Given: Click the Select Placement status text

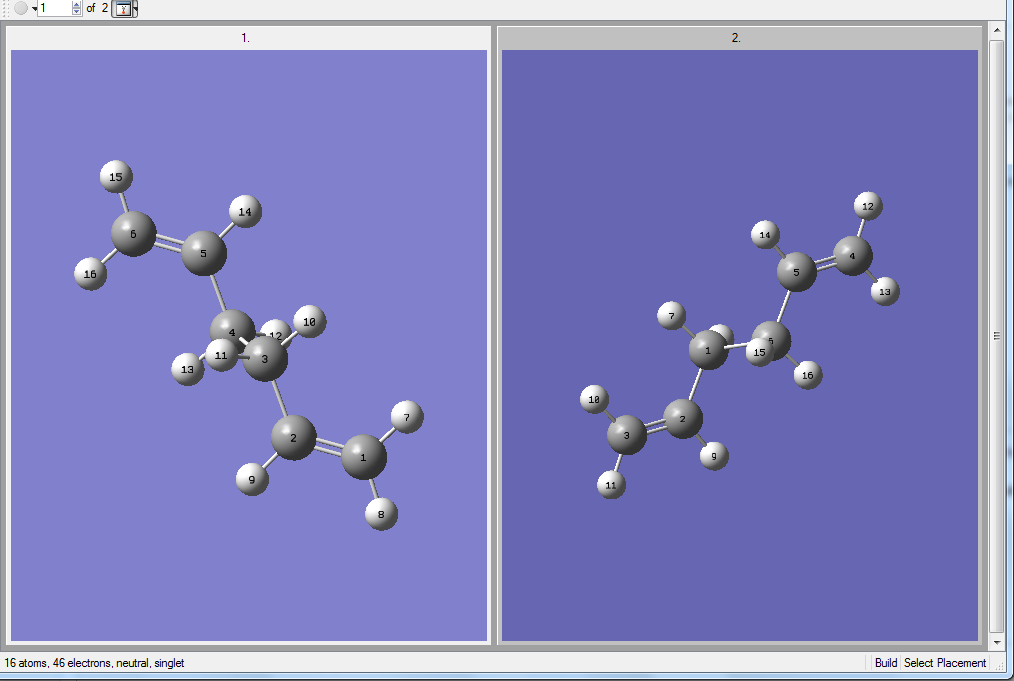Looking at the screenshot, I should 944,663.
